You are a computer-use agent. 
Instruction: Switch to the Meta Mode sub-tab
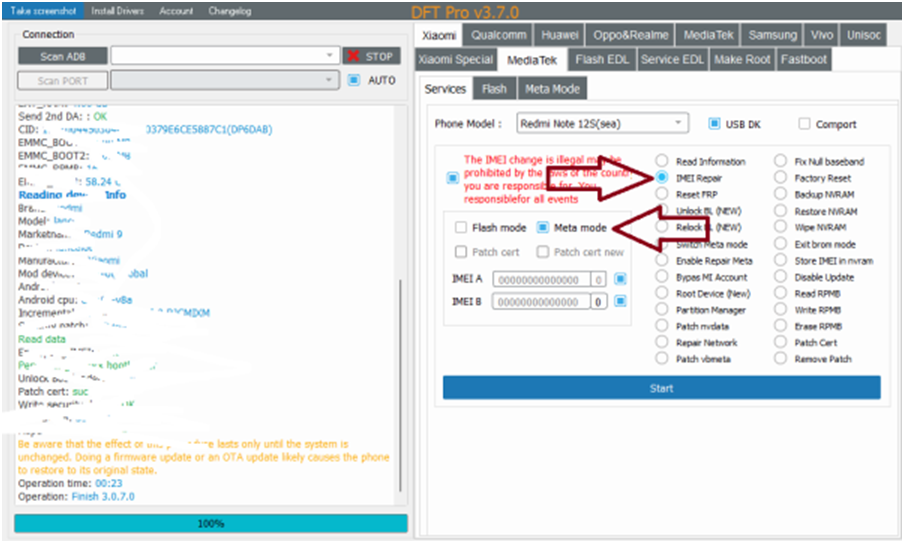pyautogui.click(x=552, y=89)
